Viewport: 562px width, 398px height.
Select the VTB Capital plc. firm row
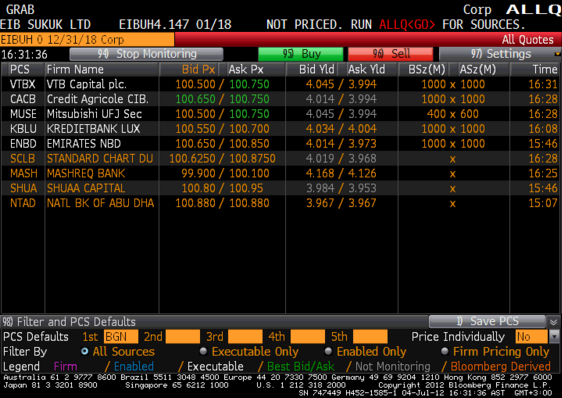86,84
